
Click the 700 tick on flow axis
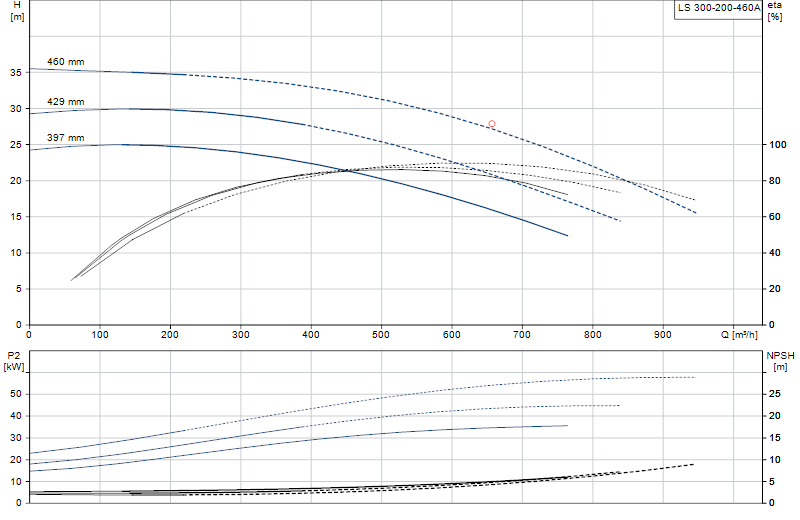[522, 335]
